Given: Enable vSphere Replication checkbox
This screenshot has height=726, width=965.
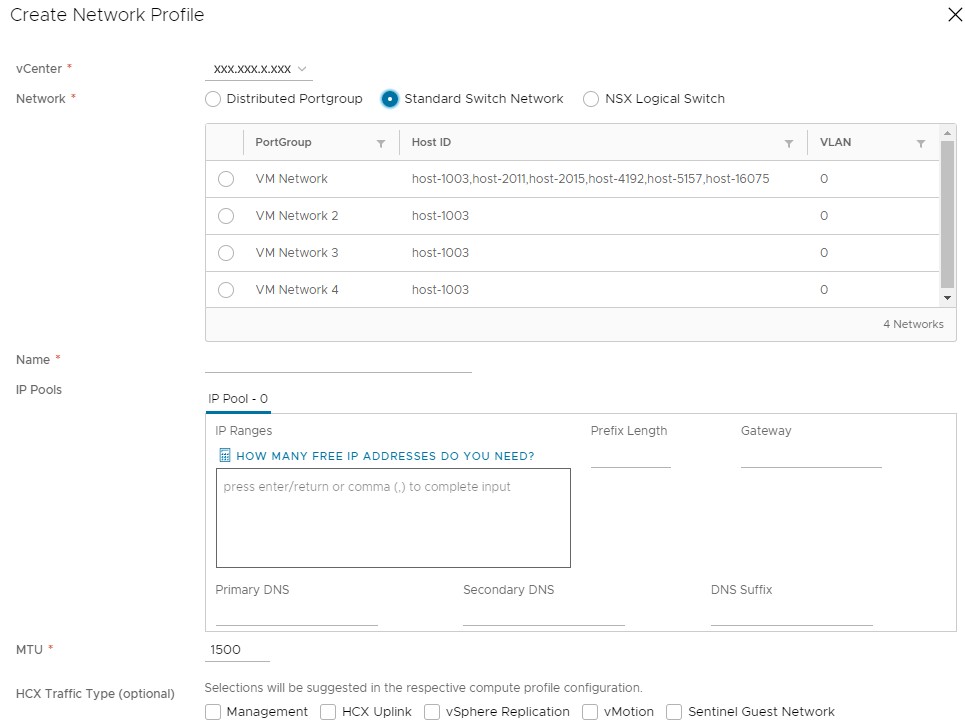Looking at the screenshot, I should click(432, 712).
